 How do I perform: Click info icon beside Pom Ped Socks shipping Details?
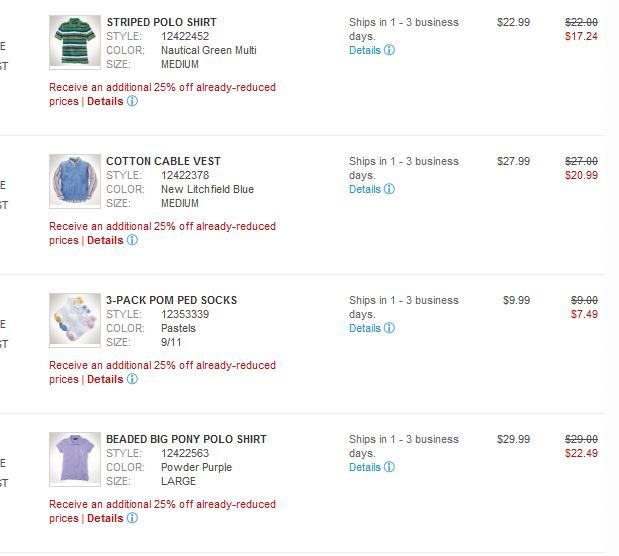390,328
